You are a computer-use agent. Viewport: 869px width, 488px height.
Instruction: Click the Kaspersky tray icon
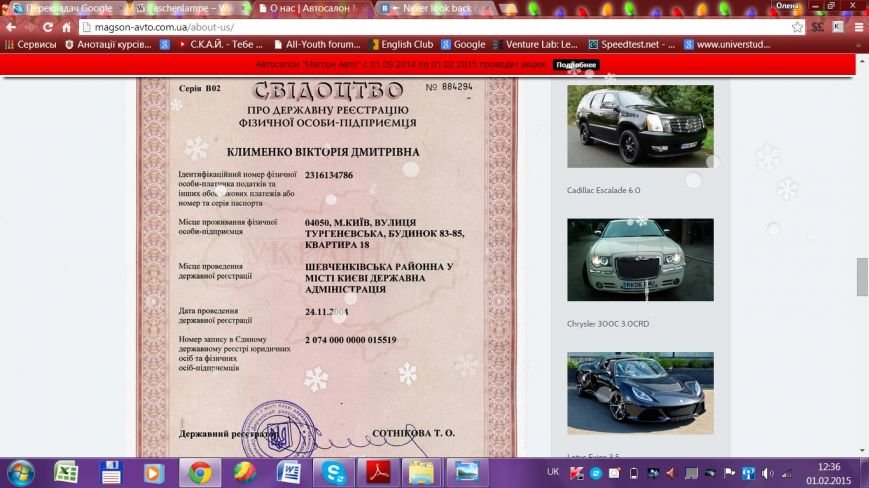[x=576, y=473]
